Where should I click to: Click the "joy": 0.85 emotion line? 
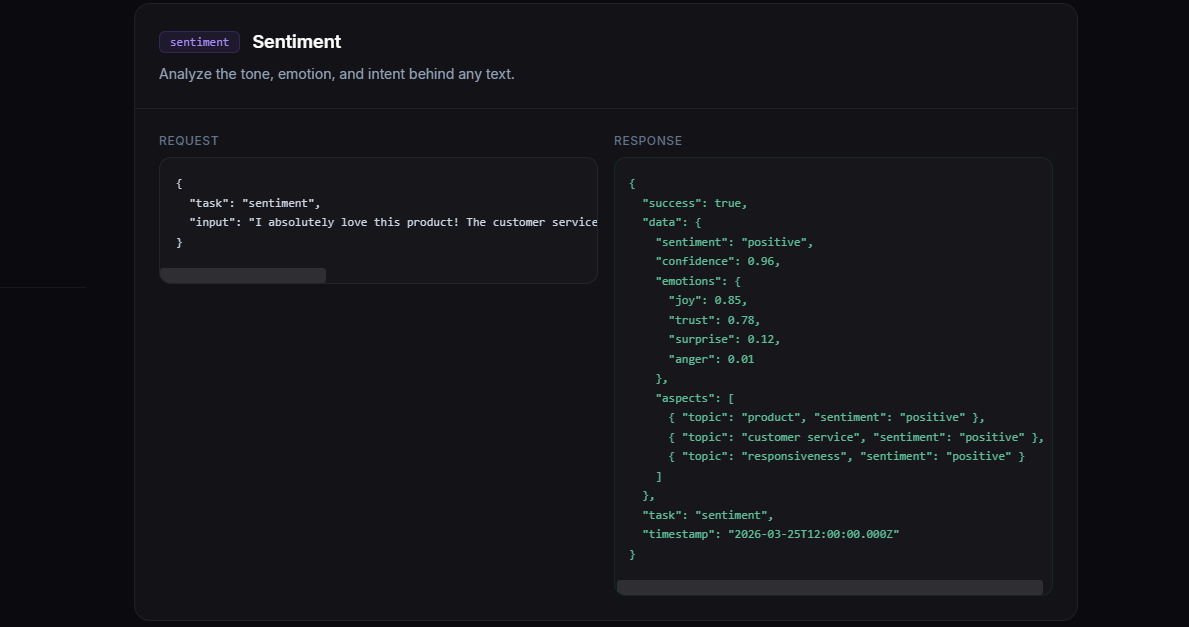pyautogui.click(x=707, y=300)
